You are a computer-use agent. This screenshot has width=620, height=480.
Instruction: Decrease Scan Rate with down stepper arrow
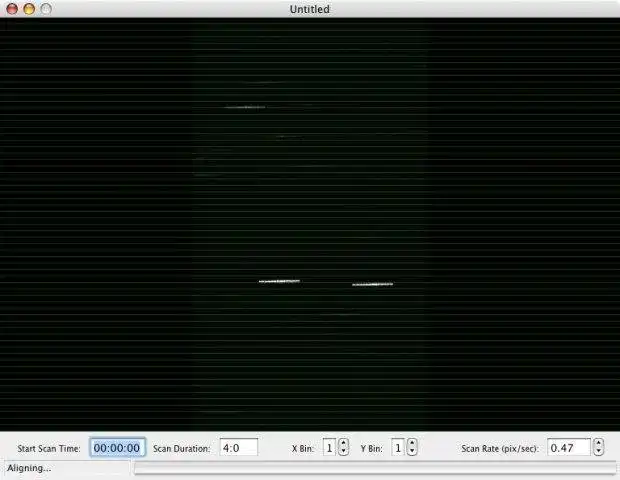click(599, 452)
